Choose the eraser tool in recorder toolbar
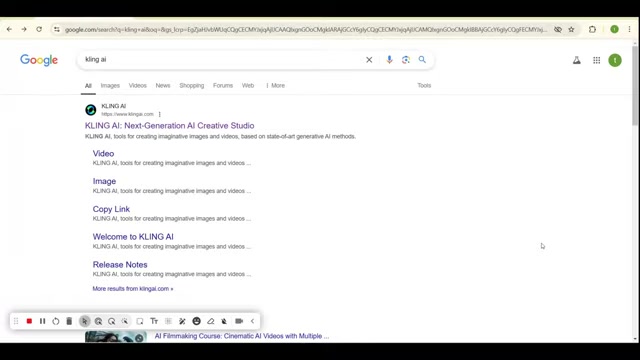 click(x=211, y=321)
